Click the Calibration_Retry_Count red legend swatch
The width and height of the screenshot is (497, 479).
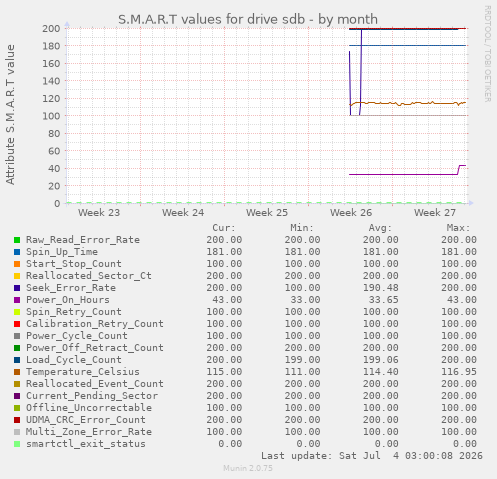(x=17, y=324)
